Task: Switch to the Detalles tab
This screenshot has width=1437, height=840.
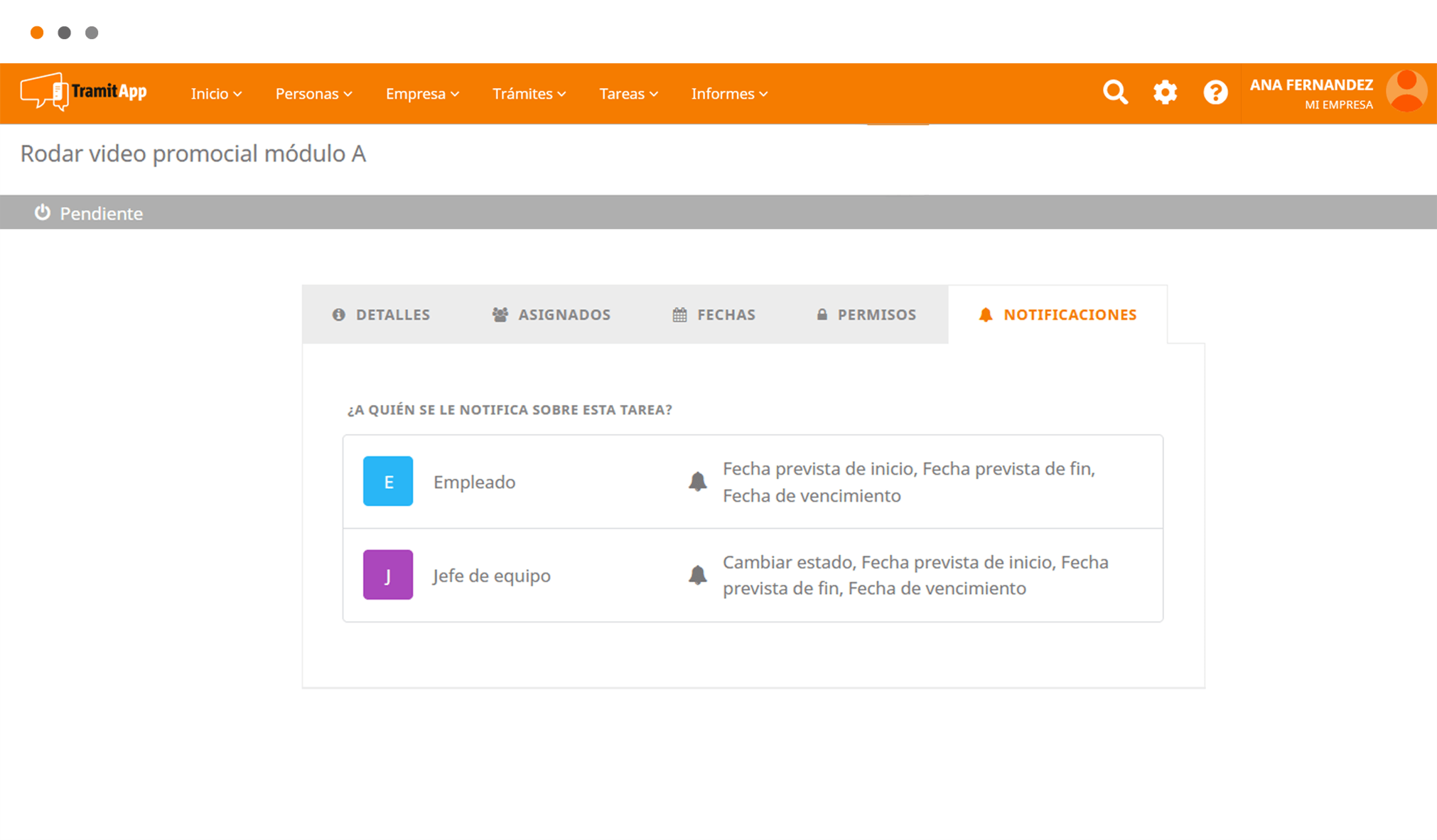Action: point(381,314)
